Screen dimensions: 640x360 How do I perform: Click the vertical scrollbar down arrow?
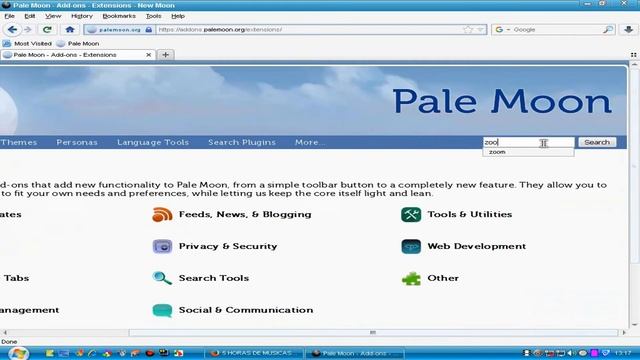click(x=634, y=325)
